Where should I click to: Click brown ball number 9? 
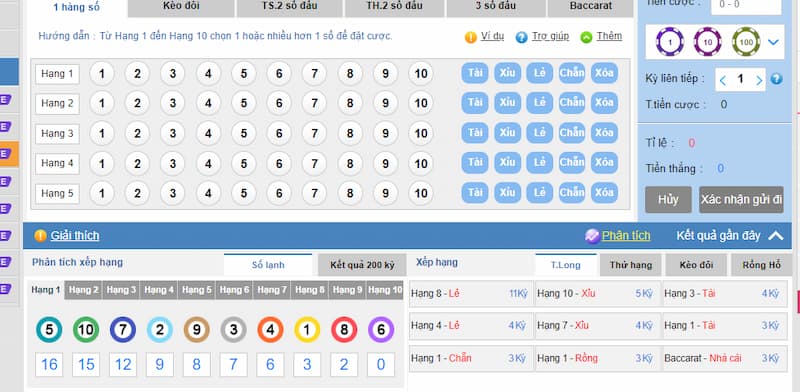tap(196, 330)
